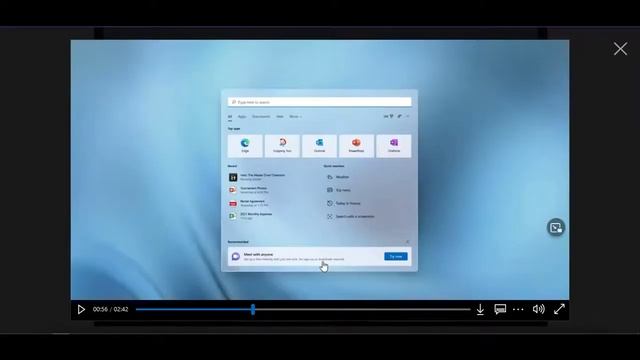
Task: Select the Documents tab in search panel
Action: tap(261, 117)
